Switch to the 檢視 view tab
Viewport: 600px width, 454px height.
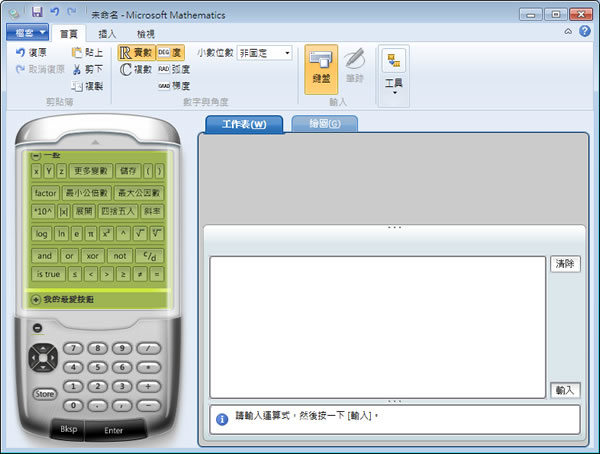pyautogui.click(x=146, y=34)
